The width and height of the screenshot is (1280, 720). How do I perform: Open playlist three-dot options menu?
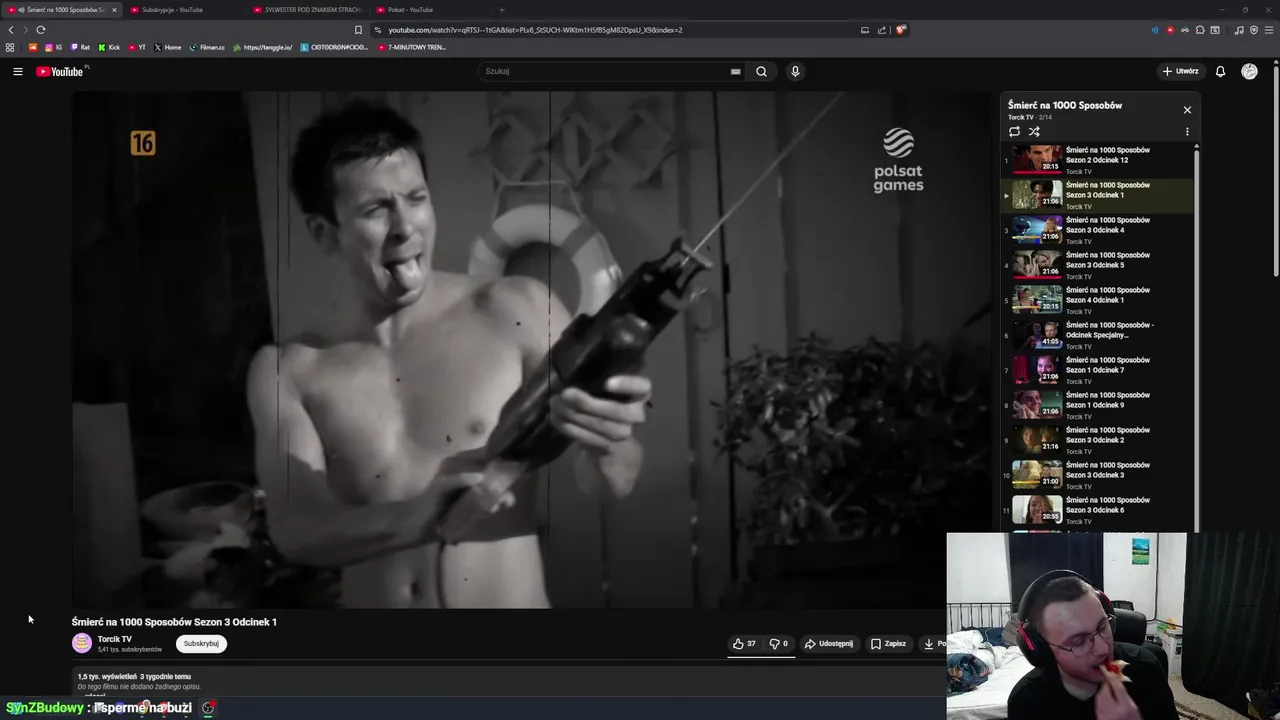coord(1187,131)
